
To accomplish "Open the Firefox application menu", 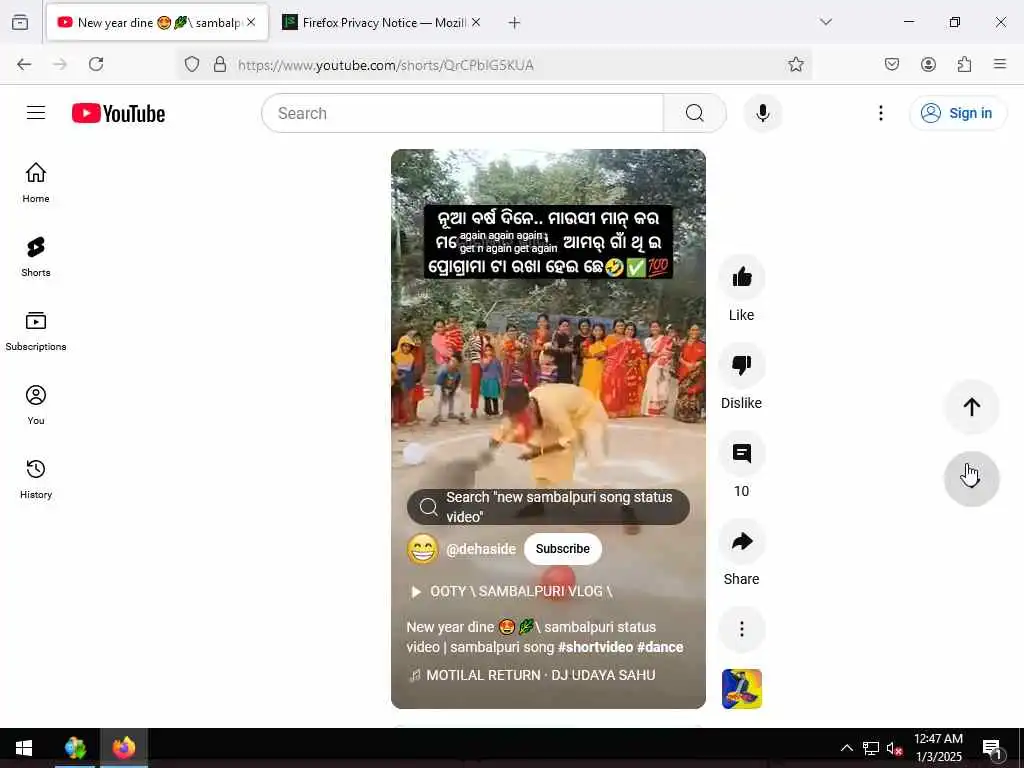I will 999,64.
